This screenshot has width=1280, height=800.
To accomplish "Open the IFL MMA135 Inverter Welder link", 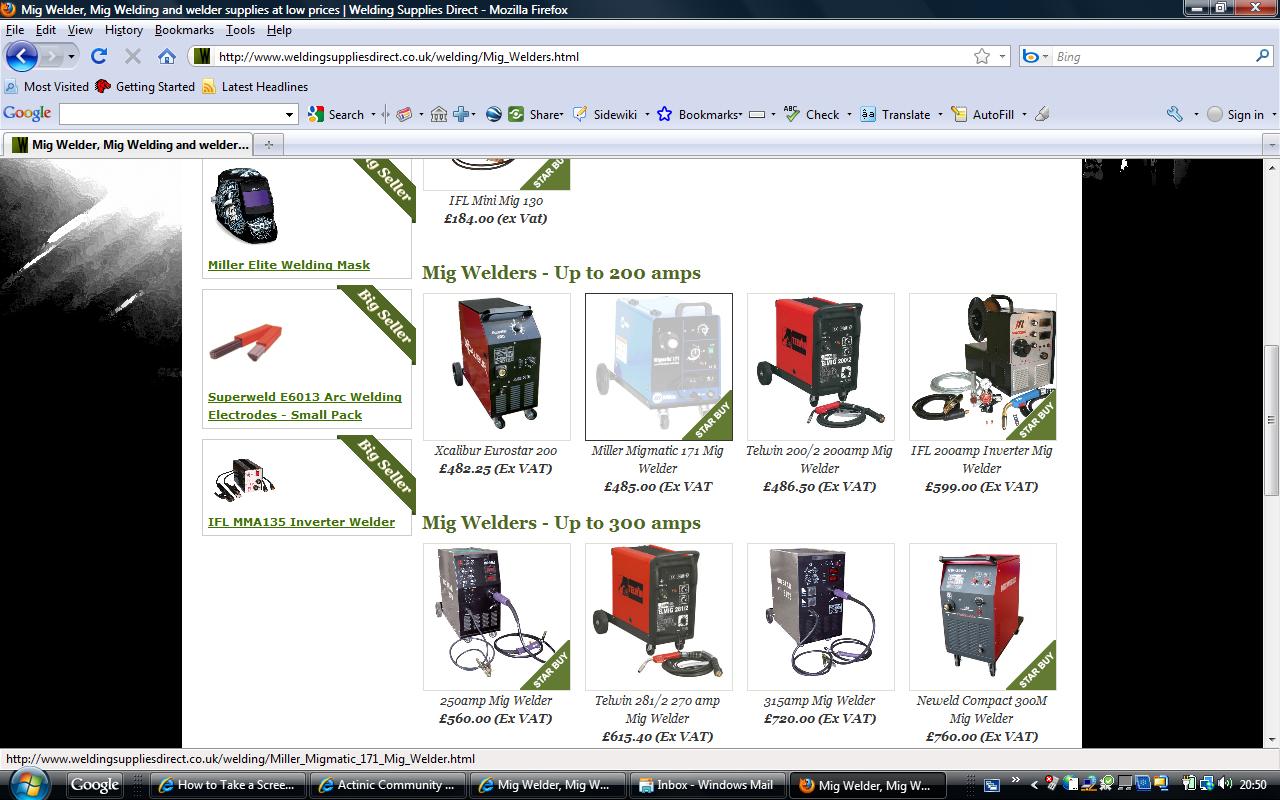I will 301,522.
